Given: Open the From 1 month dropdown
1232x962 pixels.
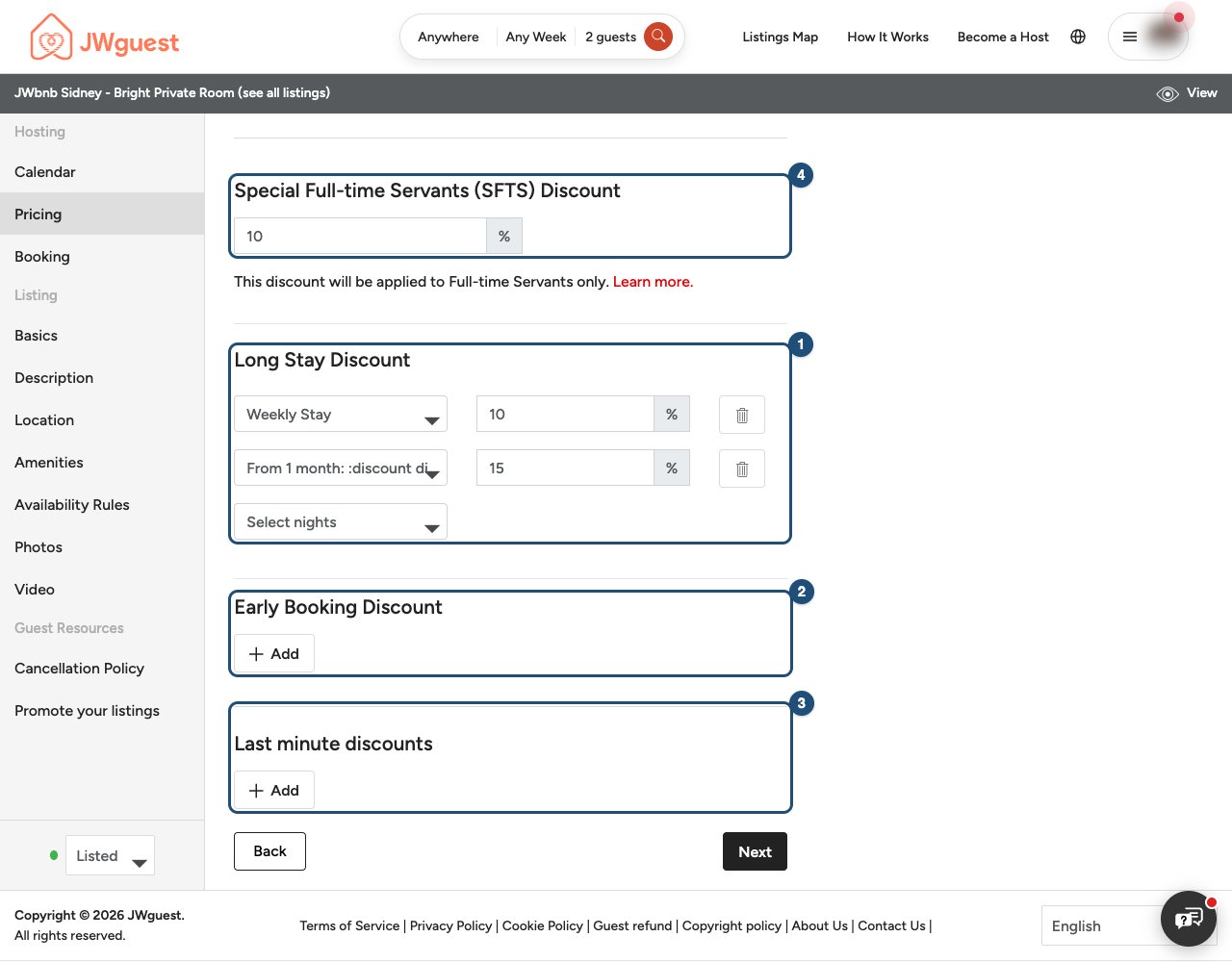Looking at the screenshot, I should click(341, 468).
